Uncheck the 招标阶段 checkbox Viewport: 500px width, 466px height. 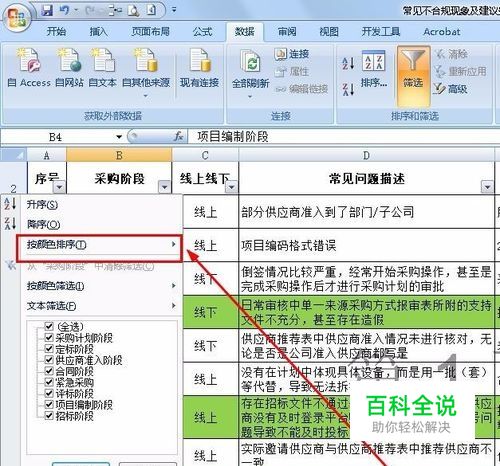pos(49,415)
